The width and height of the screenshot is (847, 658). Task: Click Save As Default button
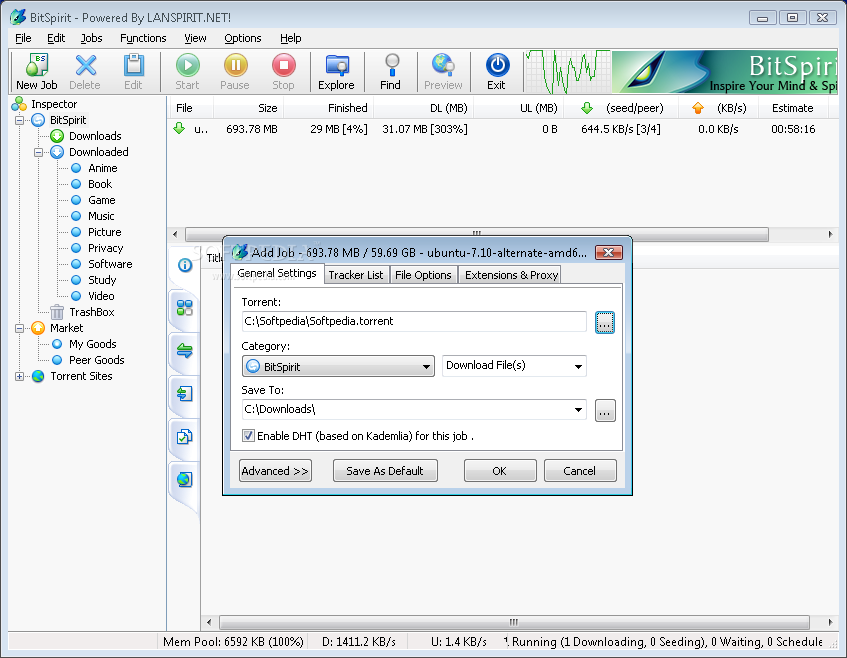coord(385,471)
